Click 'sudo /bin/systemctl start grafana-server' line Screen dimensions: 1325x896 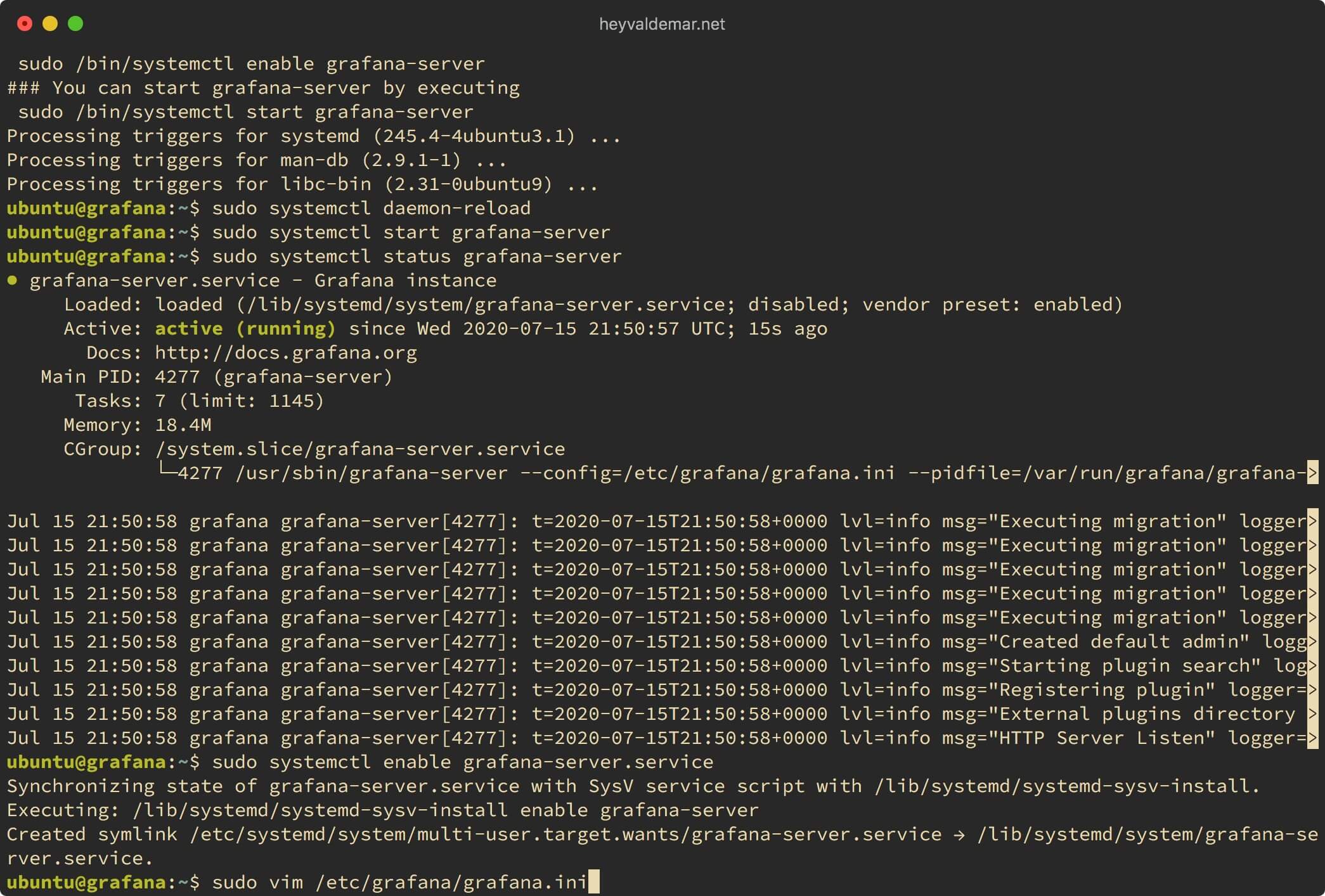point(246,112)
